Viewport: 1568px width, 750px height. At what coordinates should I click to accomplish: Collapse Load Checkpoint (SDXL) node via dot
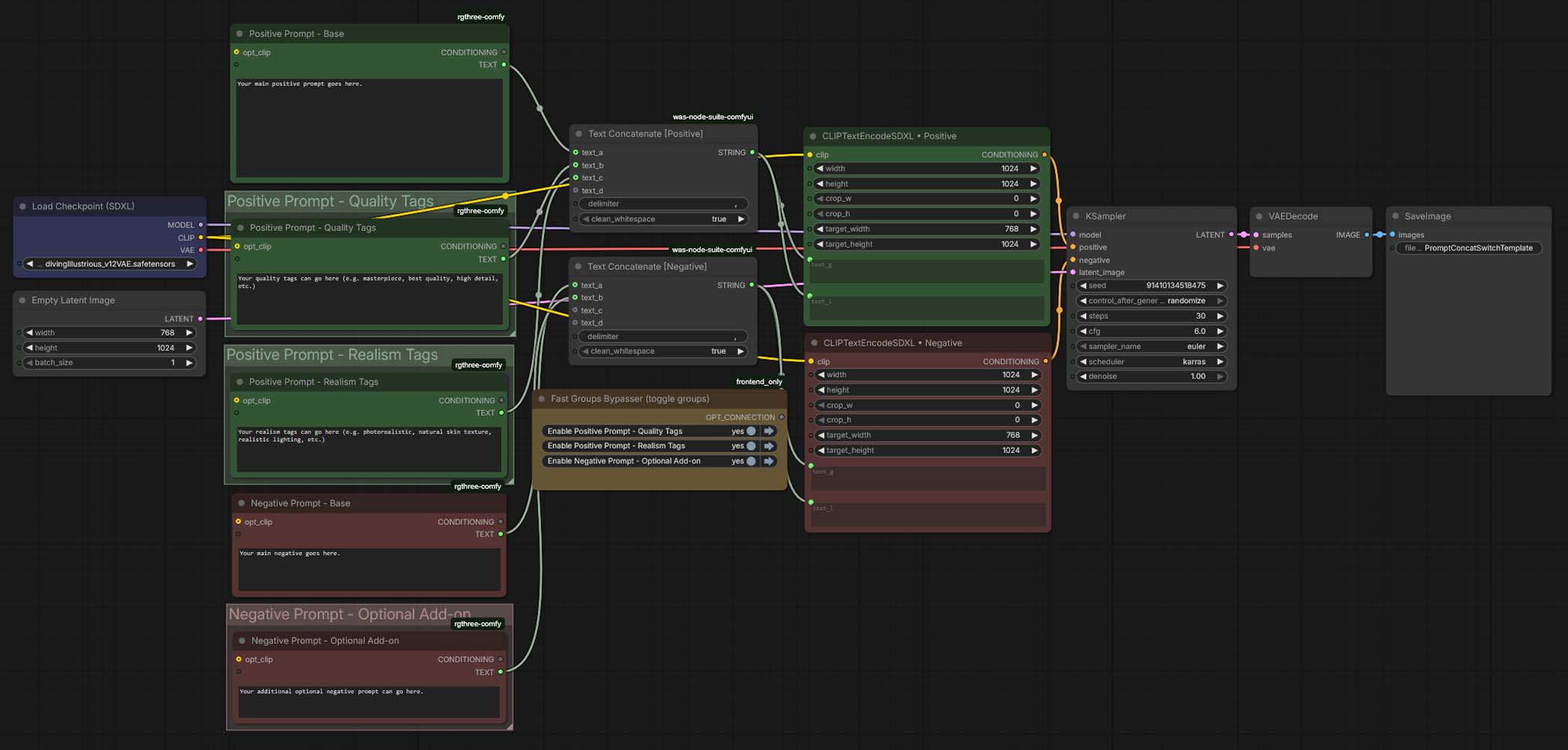click(x=22, y=206)
